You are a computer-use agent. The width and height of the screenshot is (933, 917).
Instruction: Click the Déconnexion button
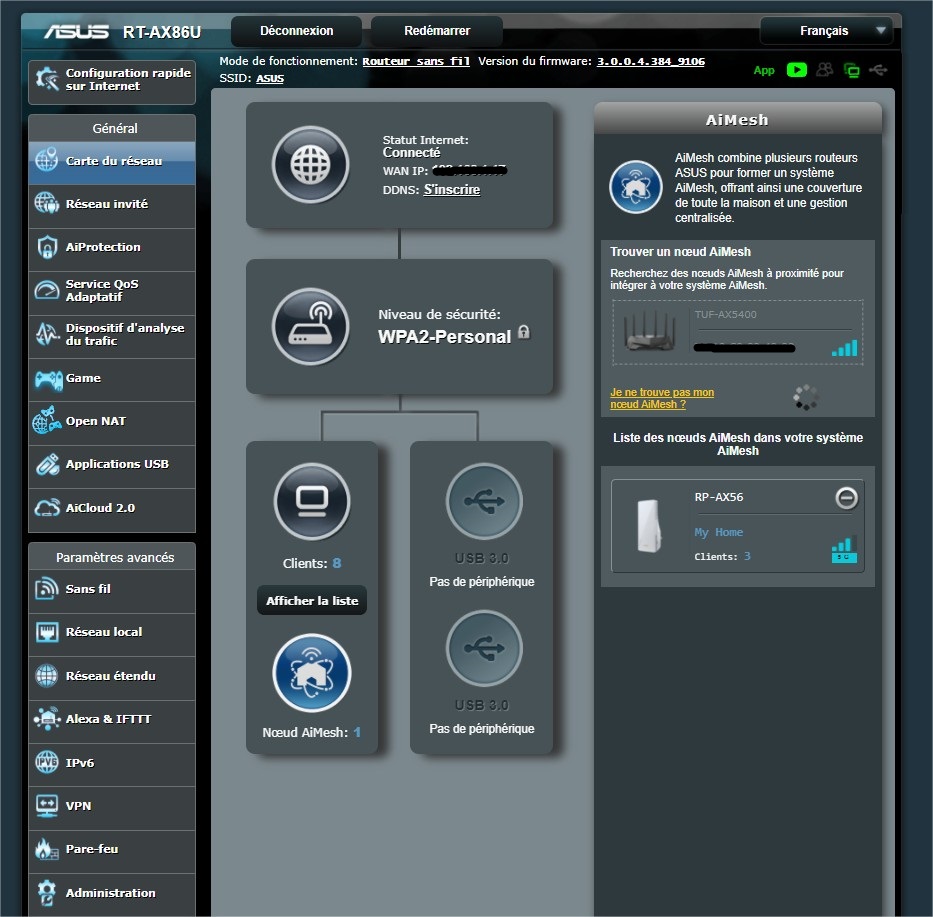coord(296,31)
